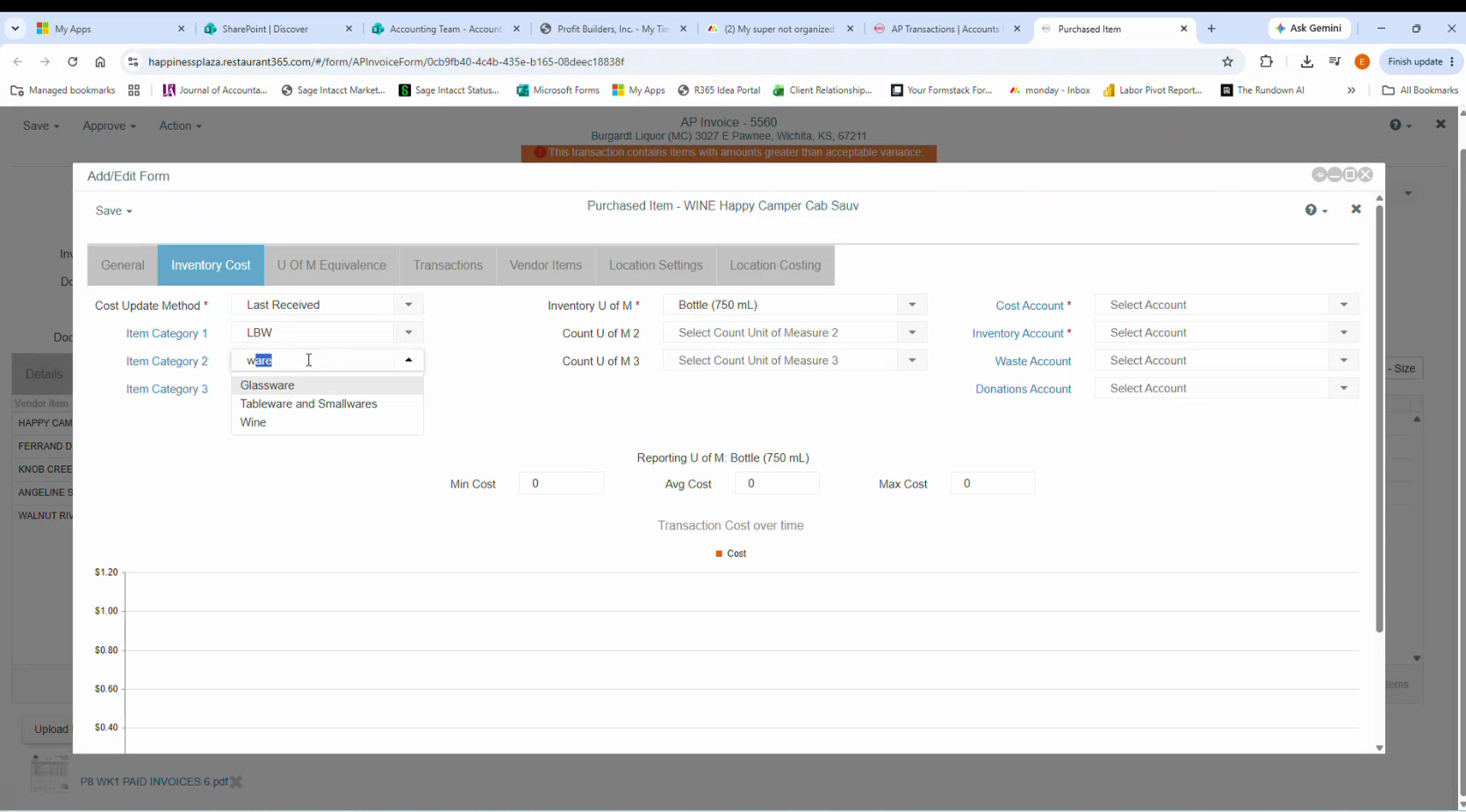The image size is (1466, 812).
Task: Expand the Inventory Account dropdown
Action: pos(1344,333)
